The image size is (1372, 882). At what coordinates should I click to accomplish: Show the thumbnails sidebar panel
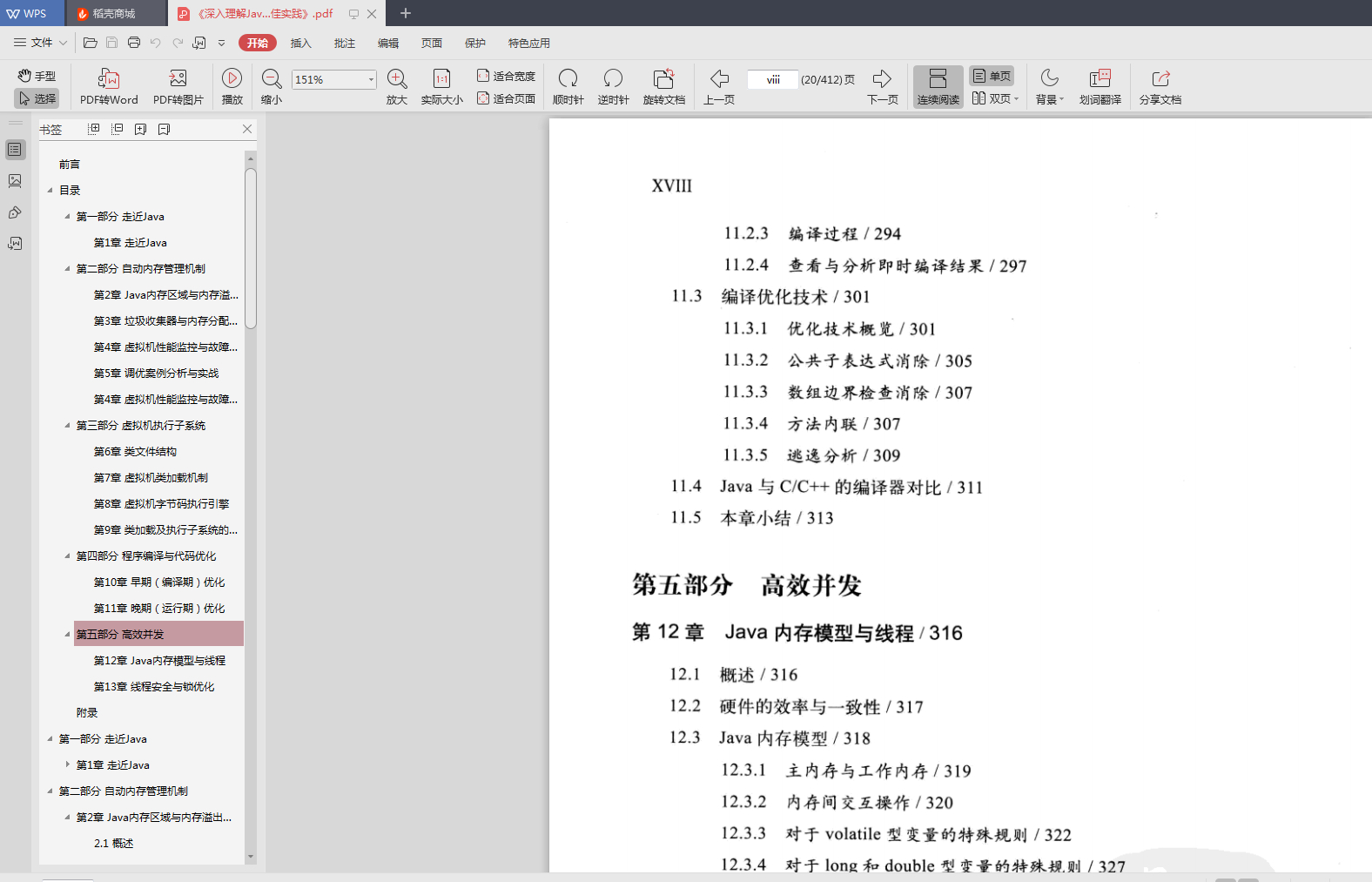pyautogui.click(x=15, y=181)
